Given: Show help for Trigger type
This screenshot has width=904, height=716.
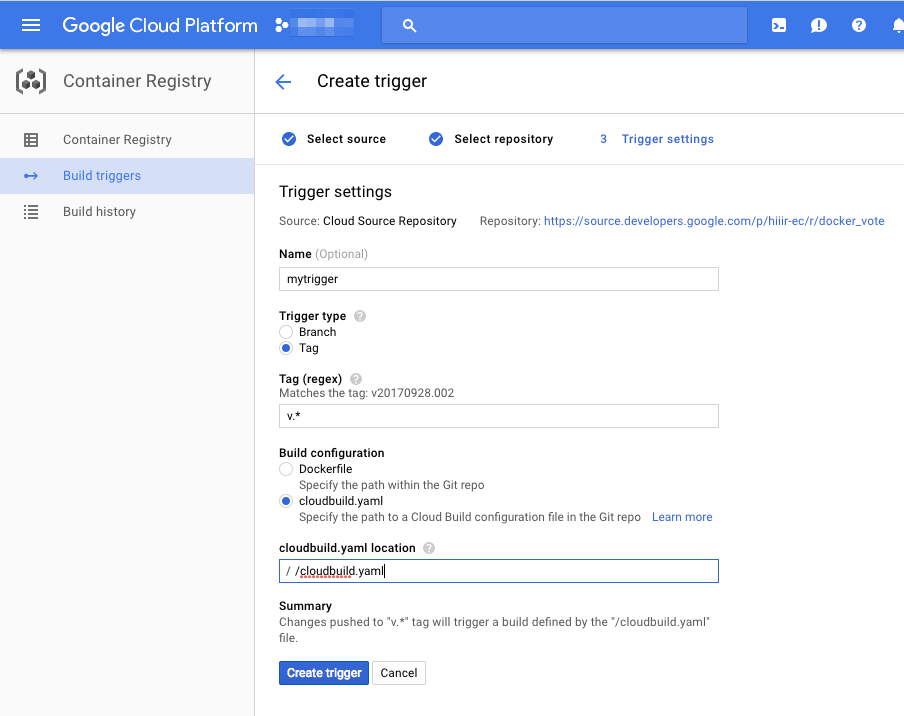Looking at the screenshot, I should 360,316.
